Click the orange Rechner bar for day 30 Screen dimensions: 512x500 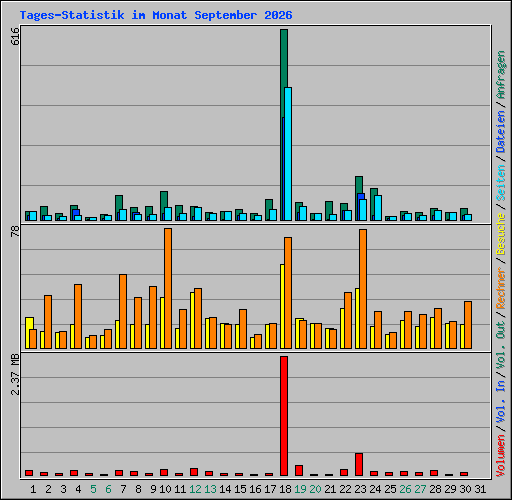pyautogui.click(x=468, y=325)
